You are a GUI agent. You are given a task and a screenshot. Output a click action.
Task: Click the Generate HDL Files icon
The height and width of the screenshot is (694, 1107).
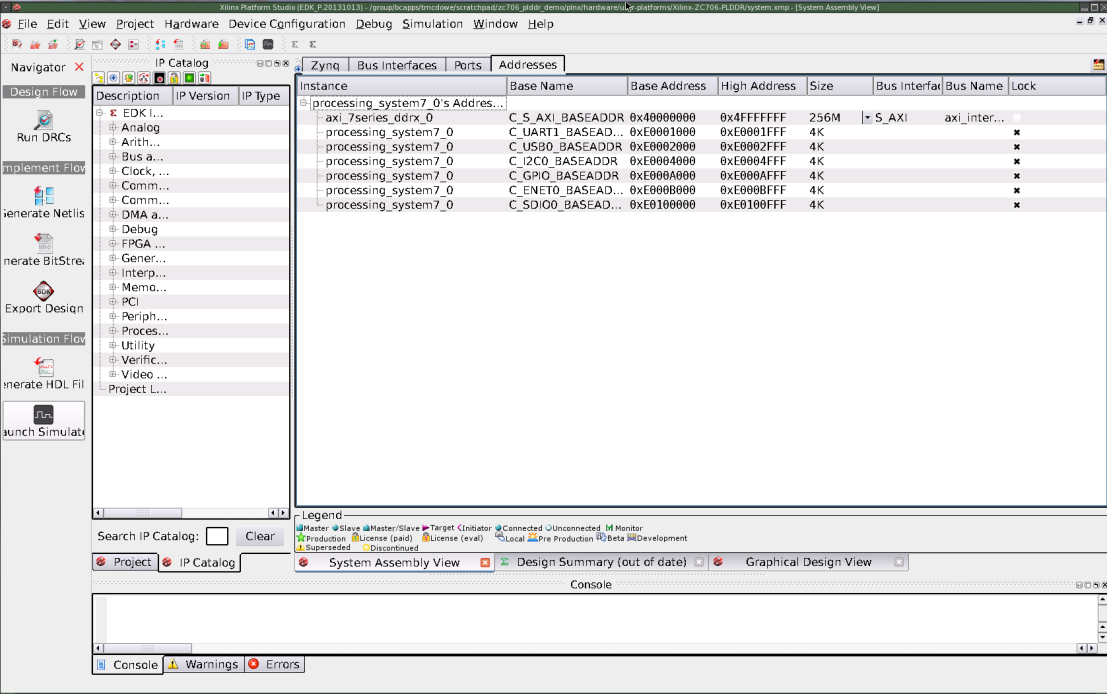[43, 369]
